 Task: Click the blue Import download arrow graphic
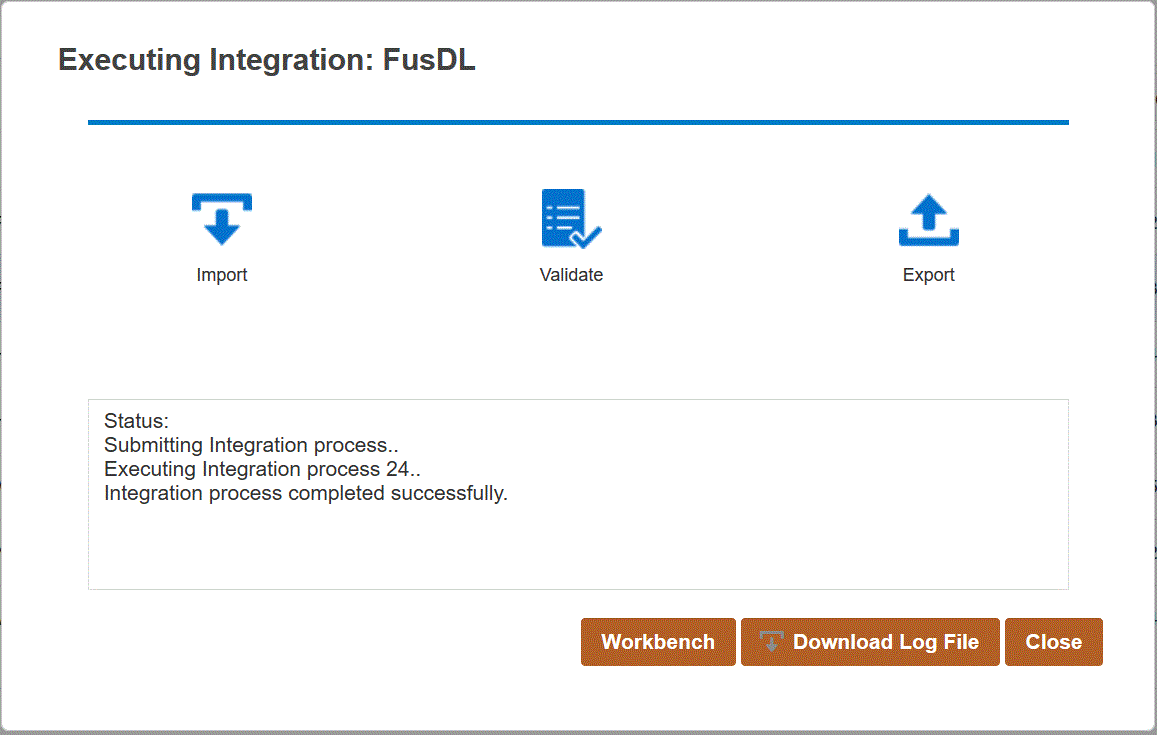(221, 218)
